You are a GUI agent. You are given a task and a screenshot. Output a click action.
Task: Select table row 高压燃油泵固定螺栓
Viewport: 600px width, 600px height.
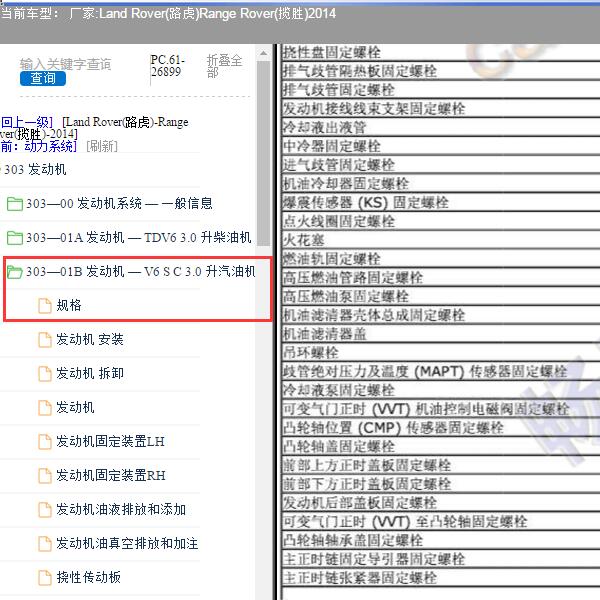[440, 296]
